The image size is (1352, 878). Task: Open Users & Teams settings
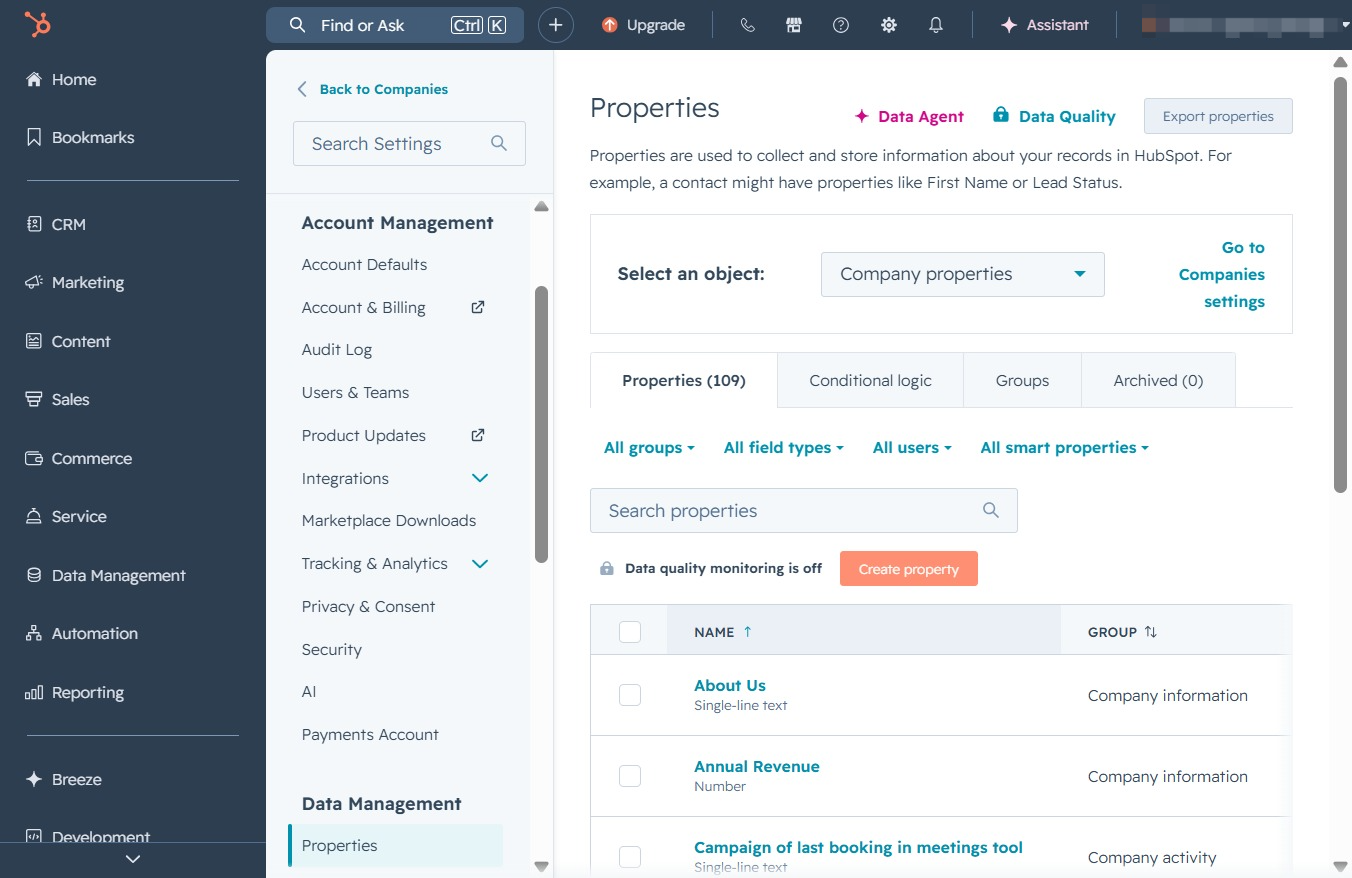click(x=355, y=392)
